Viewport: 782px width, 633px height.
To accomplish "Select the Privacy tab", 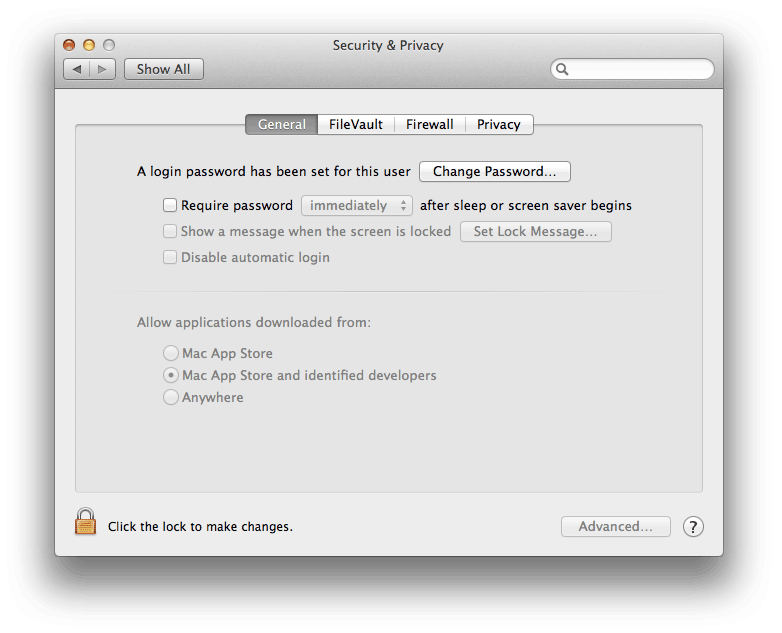I will point(498,125).
